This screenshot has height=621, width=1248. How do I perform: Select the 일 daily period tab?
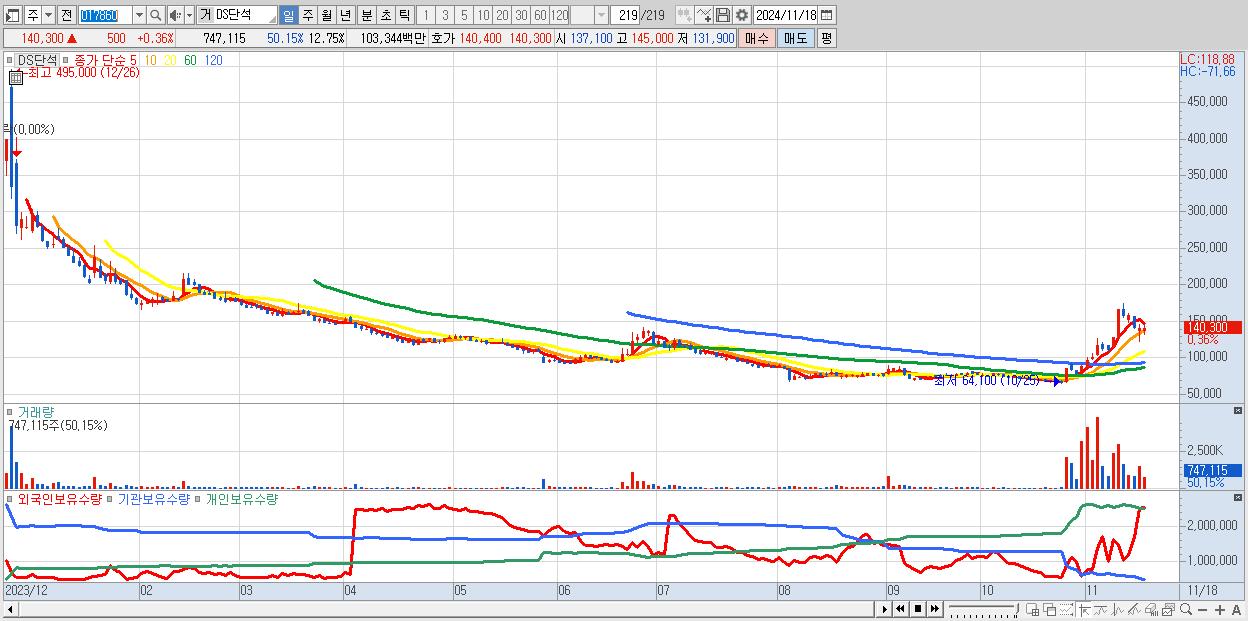[x=288, y=15]
